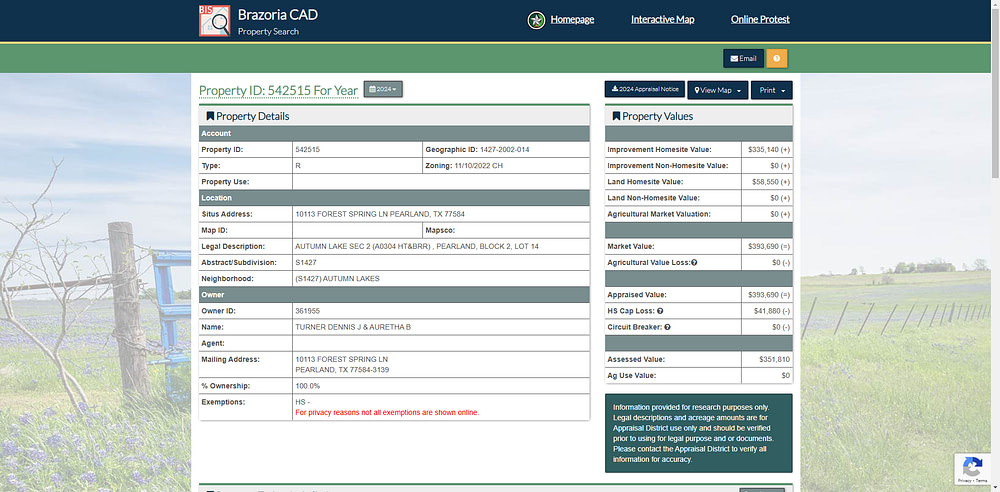Image resolution: width=1000 pixels, height=492 pixels.
Task: Expand the View Map dropdown
Action: click(x=717, y=90)
